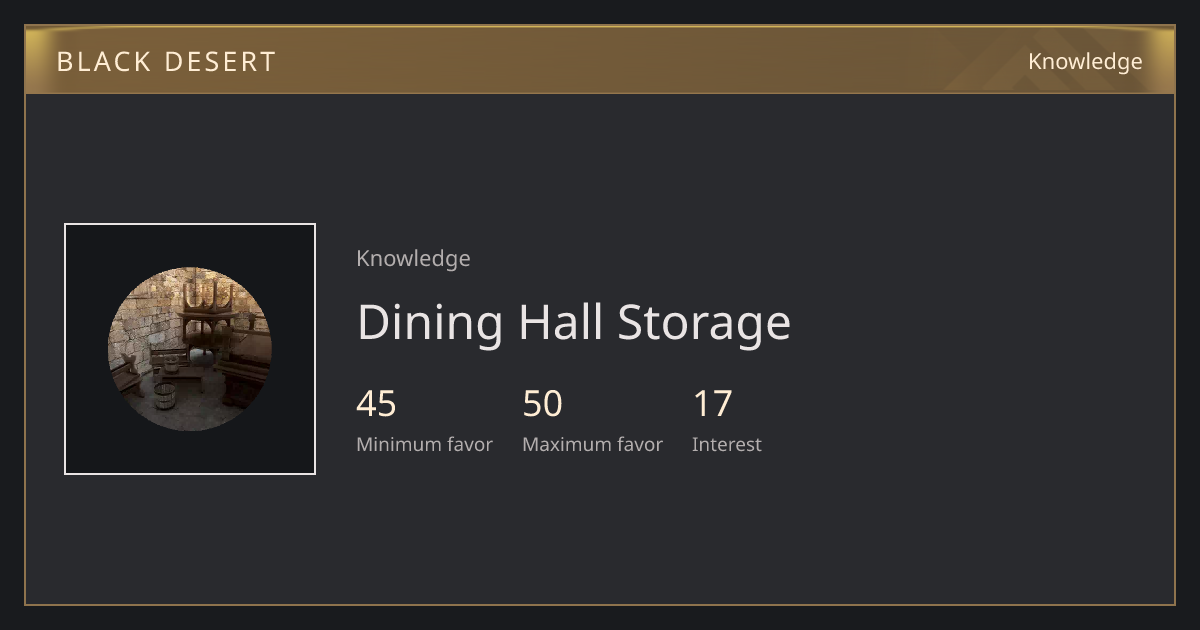Open the Knowledge link in the header banner

(1085, 62)
